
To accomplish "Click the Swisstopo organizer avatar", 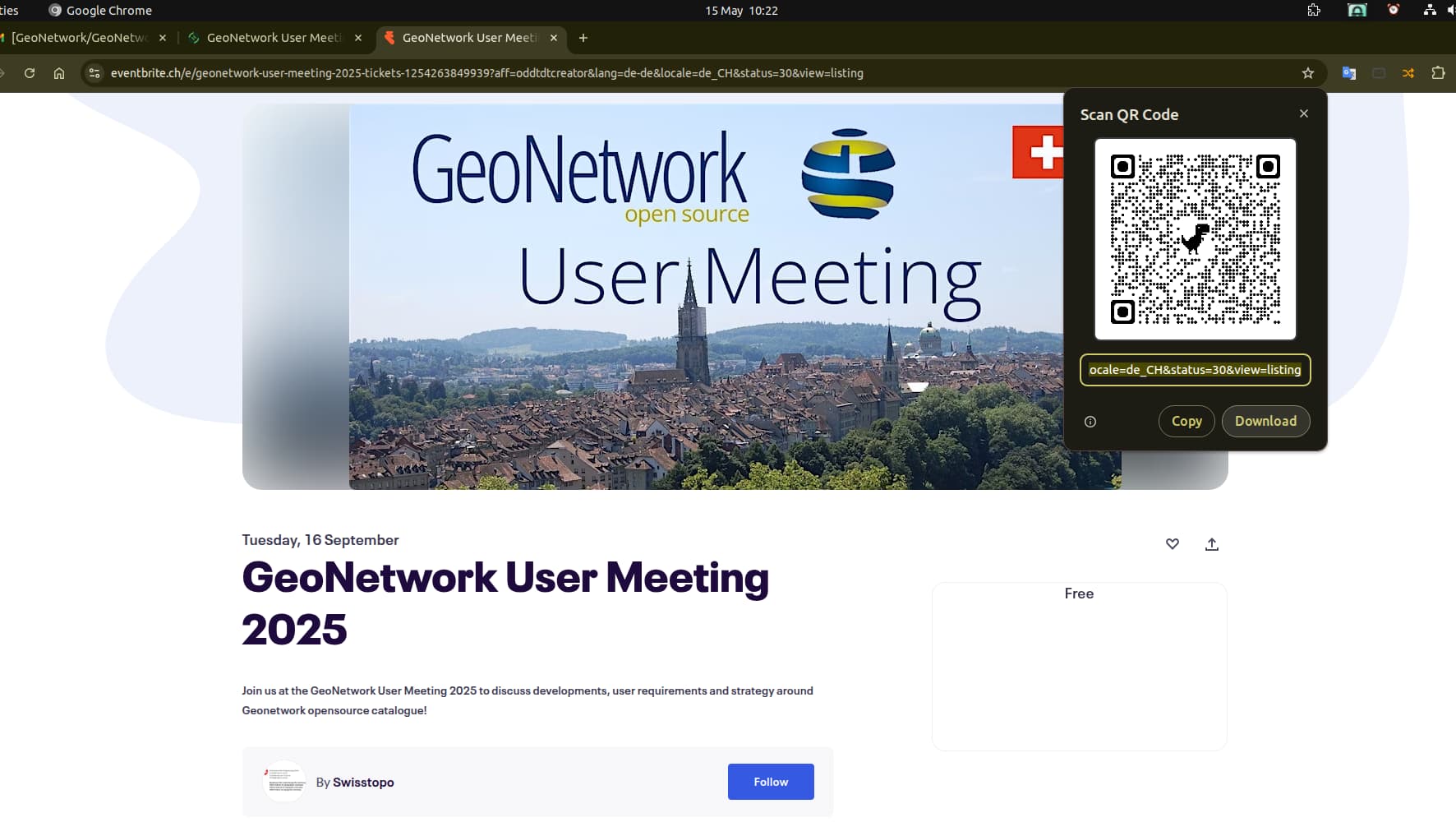I will (283, 781).
